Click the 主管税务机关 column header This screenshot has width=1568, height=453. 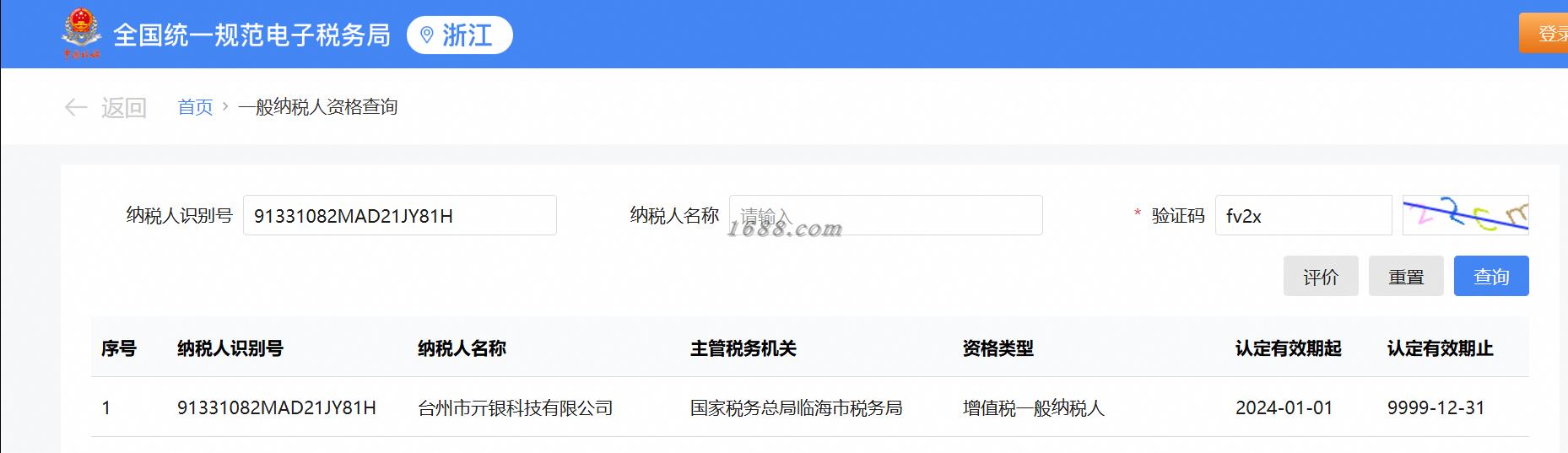coord(743,348)
